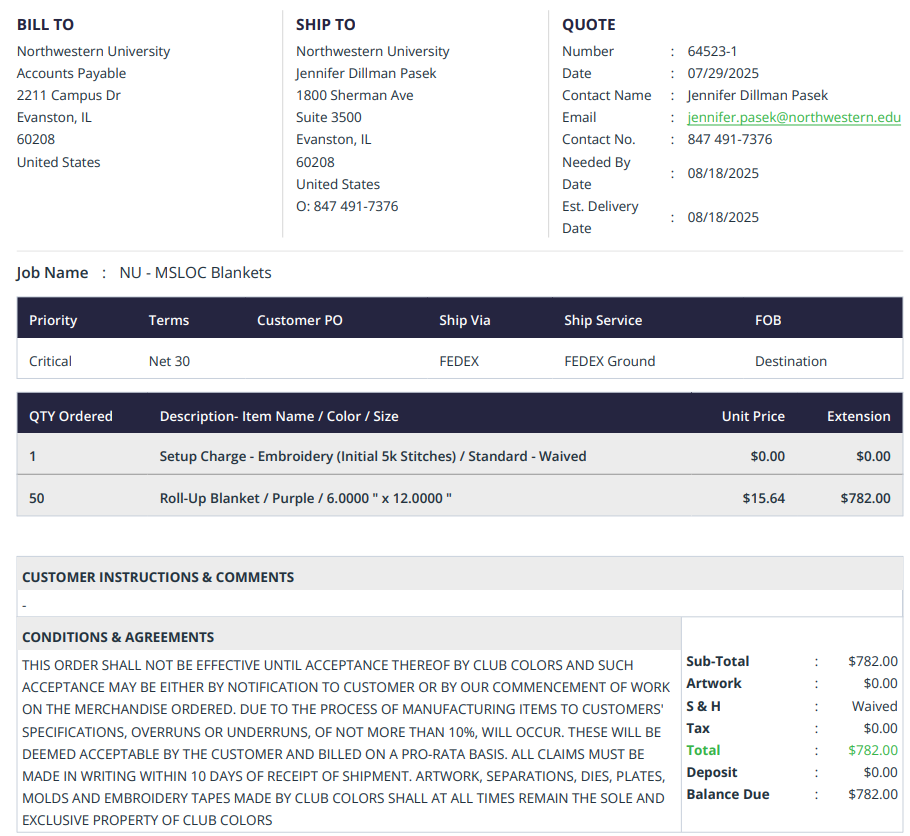
Task: Click the CUSTOMER INSTRUCTIONS & COMMENTS header
Action: [x=158, y=577]
